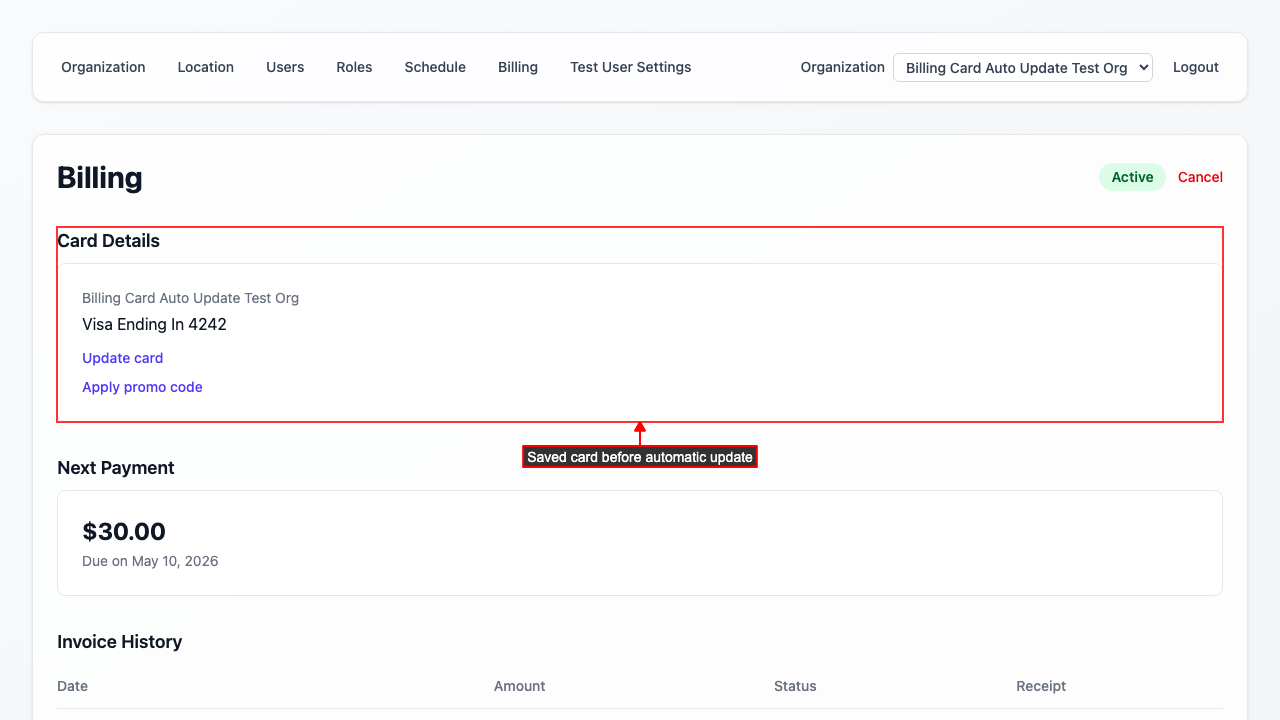The height and width of the screenshot is (720, 1280).
Task: Open Test User Settings
Action: (x=630, y=67)
